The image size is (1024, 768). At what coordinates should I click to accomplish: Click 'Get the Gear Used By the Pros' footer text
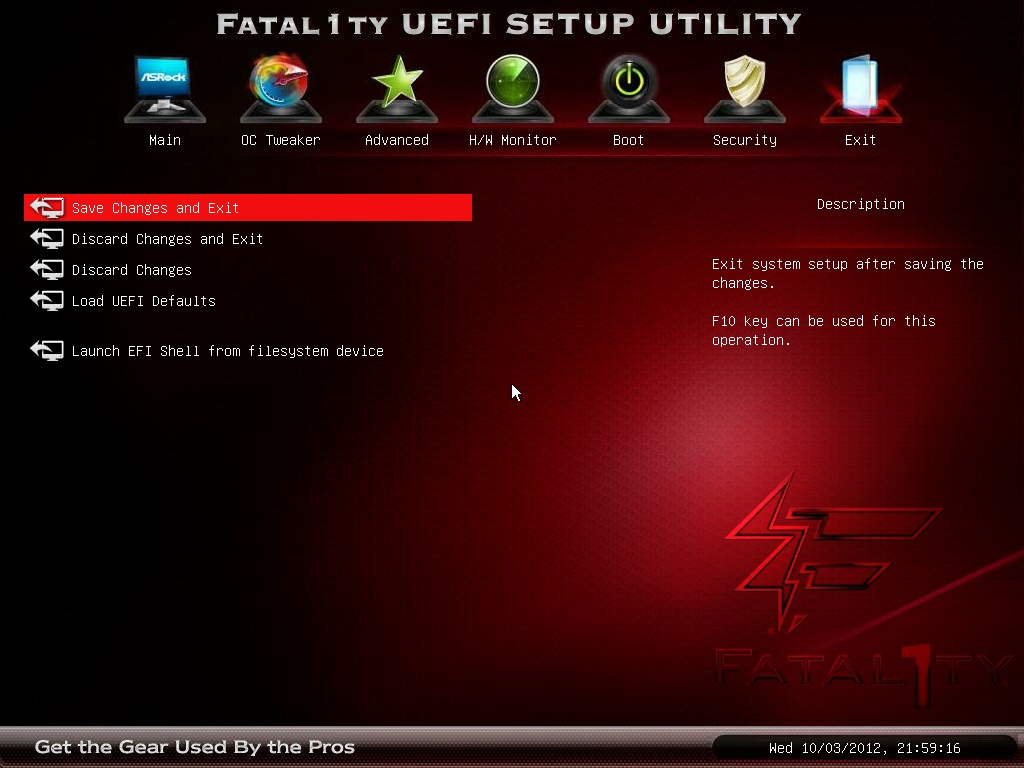point(195,747)
